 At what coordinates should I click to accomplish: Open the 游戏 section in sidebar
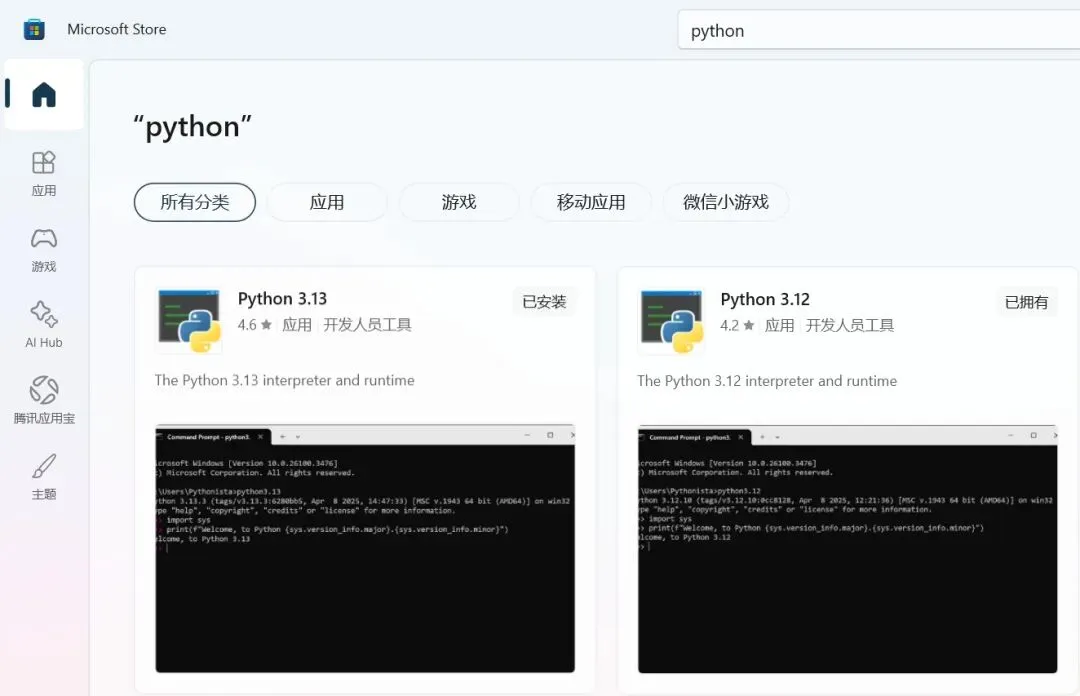click(x=44, y=249)
